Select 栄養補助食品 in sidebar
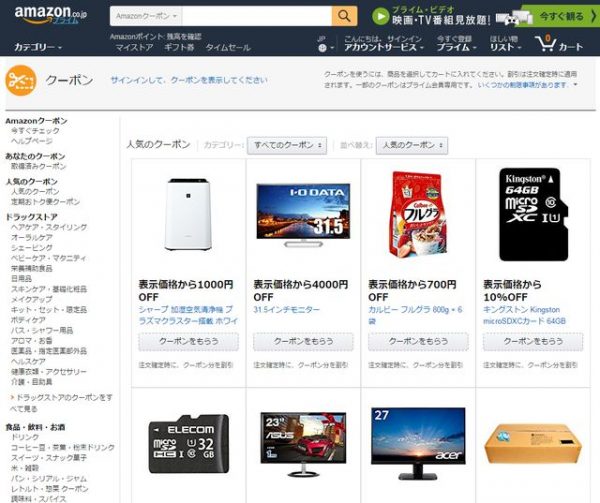The width and height of the screenshot is (600, 503). click(32, 269)
